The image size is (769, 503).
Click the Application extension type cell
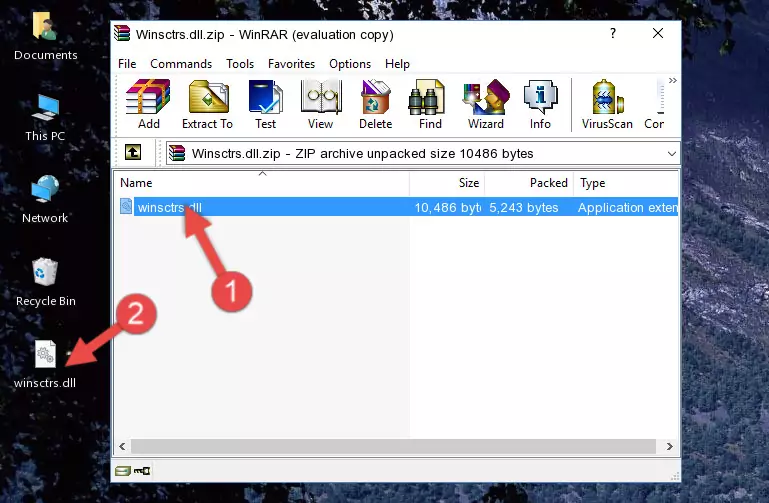[628, 207]
